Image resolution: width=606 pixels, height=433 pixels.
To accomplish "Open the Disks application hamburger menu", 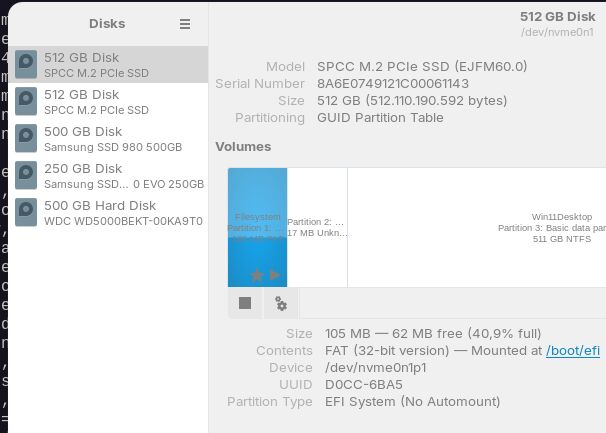I will click(x=185, y=24).
